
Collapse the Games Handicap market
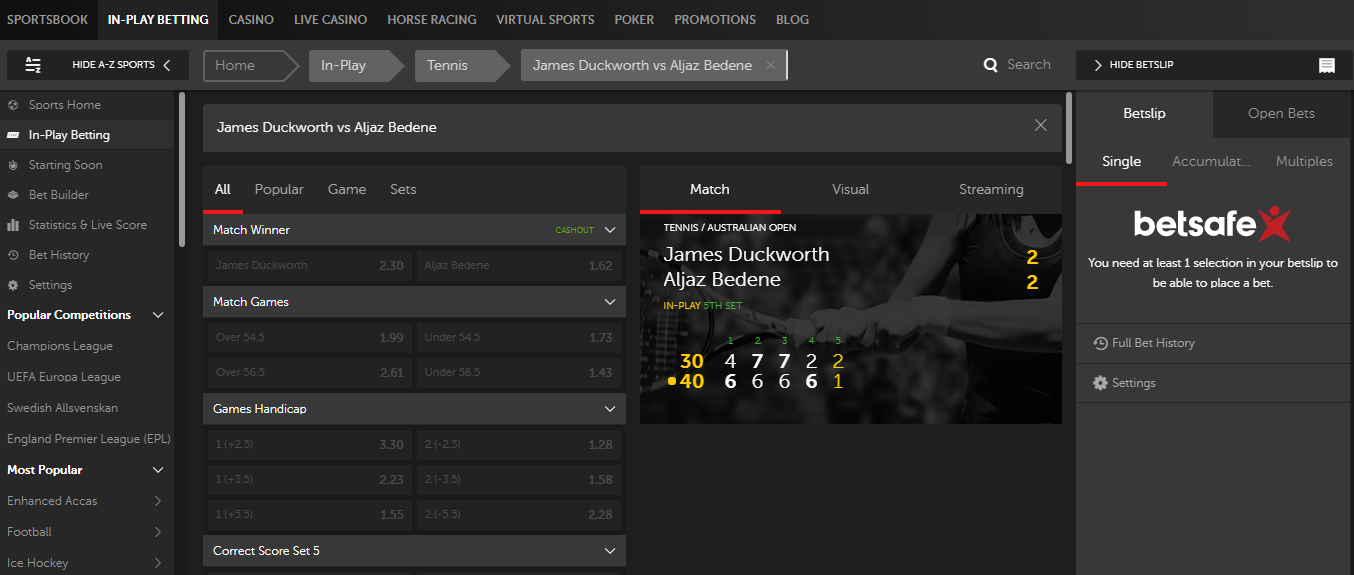(610, 409)
